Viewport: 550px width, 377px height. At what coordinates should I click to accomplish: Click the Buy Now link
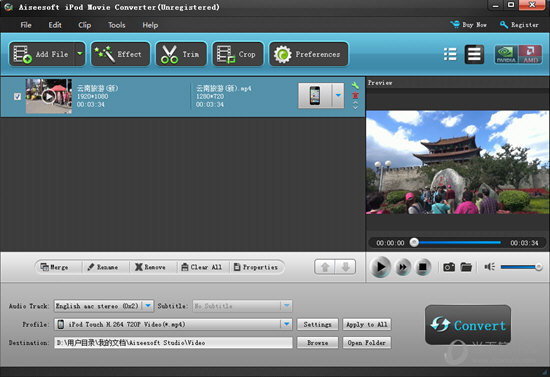tap(469, 25)
